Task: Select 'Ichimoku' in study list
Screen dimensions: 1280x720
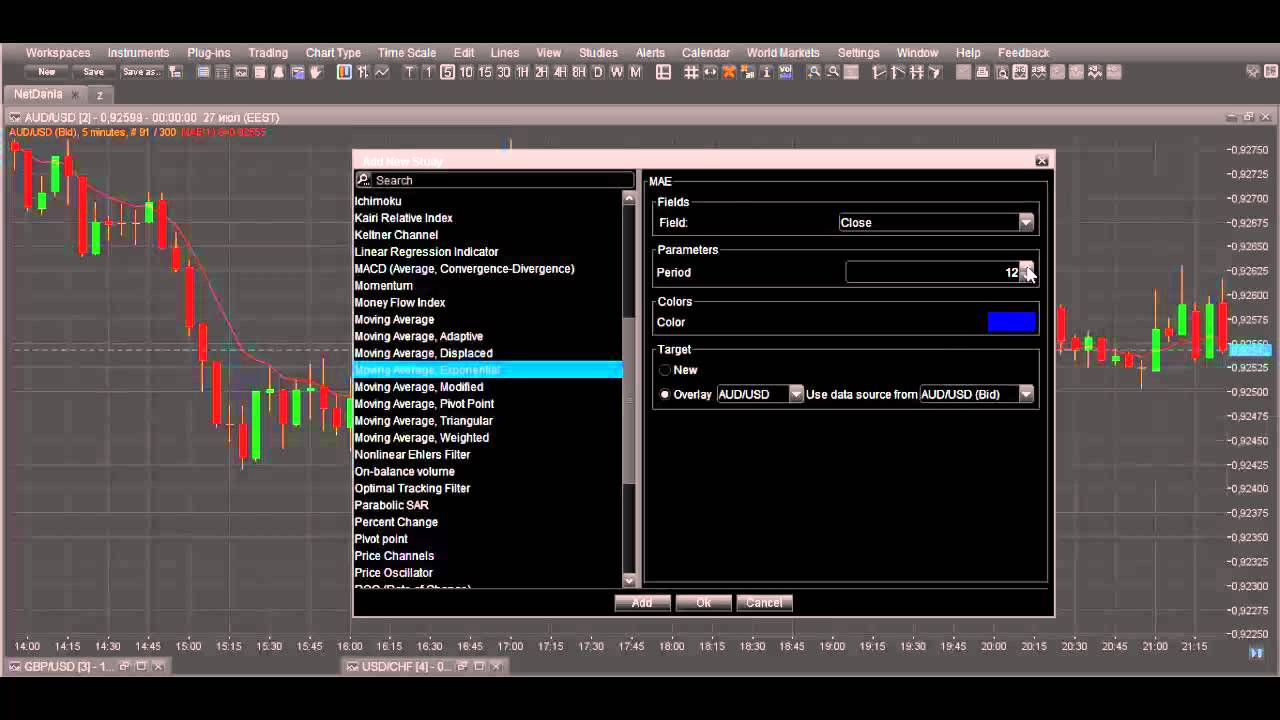Action: (378, 201)
